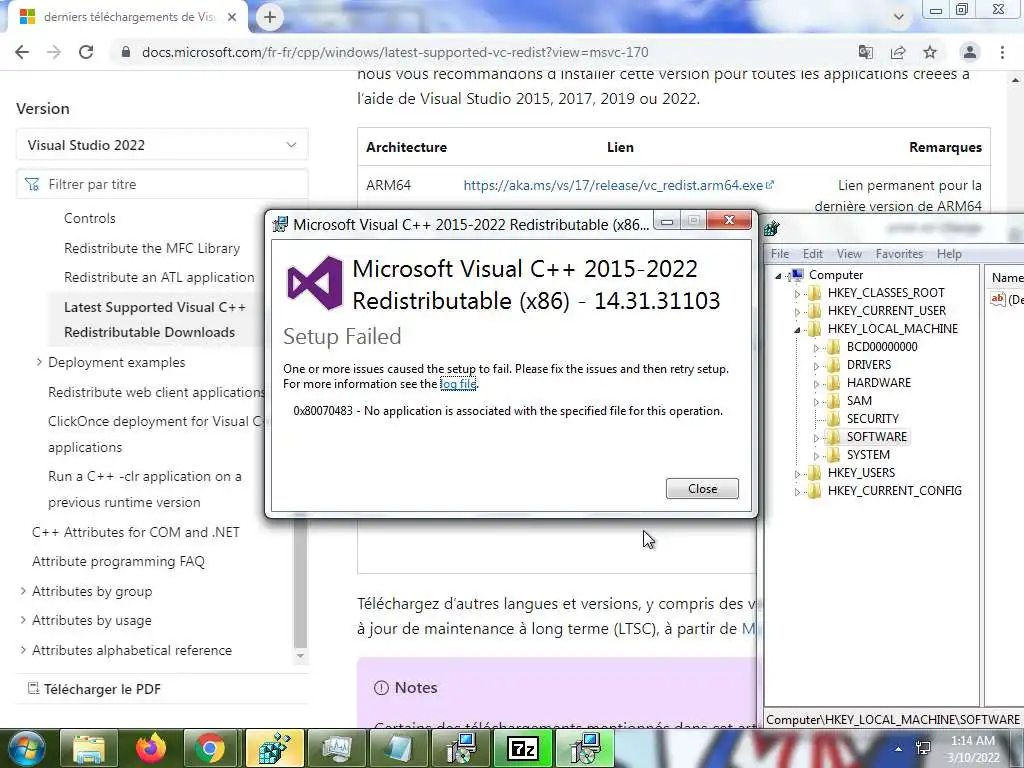The height and width of the screenshot is (768, 1024).
Task: Collapse the HKEY_LOCAL_MACHINE key
Action: coord(797,330)
